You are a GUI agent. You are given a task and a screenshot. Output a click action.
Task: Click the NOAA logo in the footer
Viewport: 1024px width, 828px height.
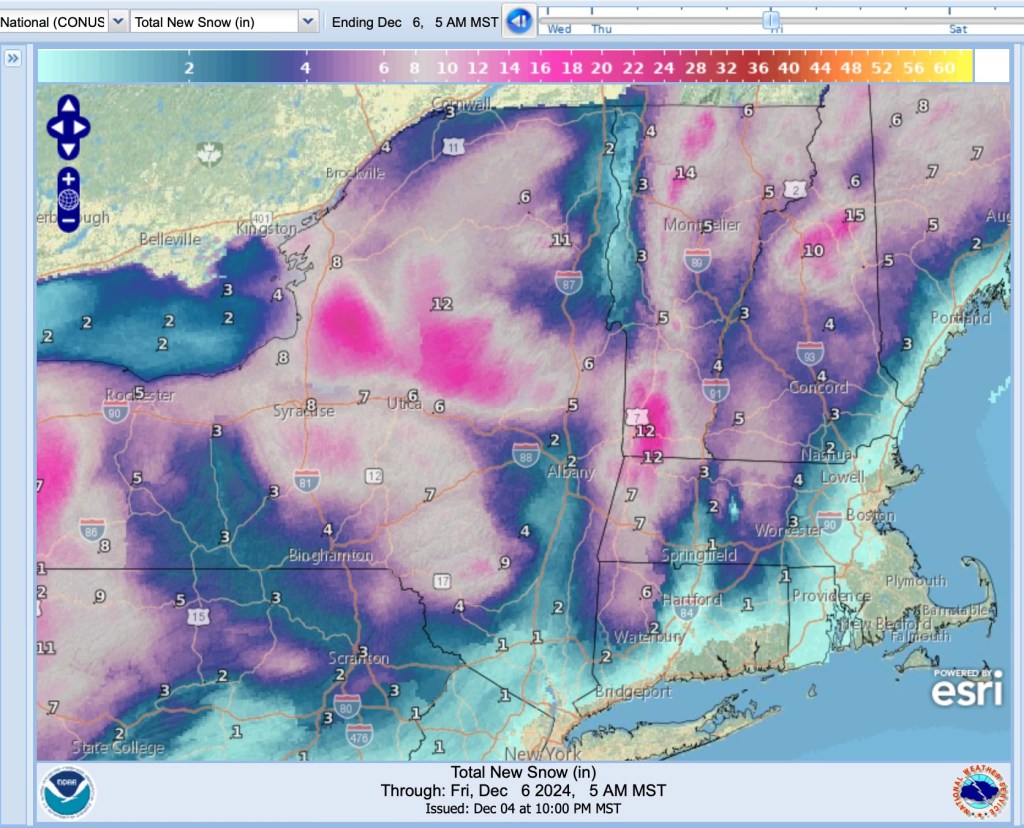tap(68, 794)
